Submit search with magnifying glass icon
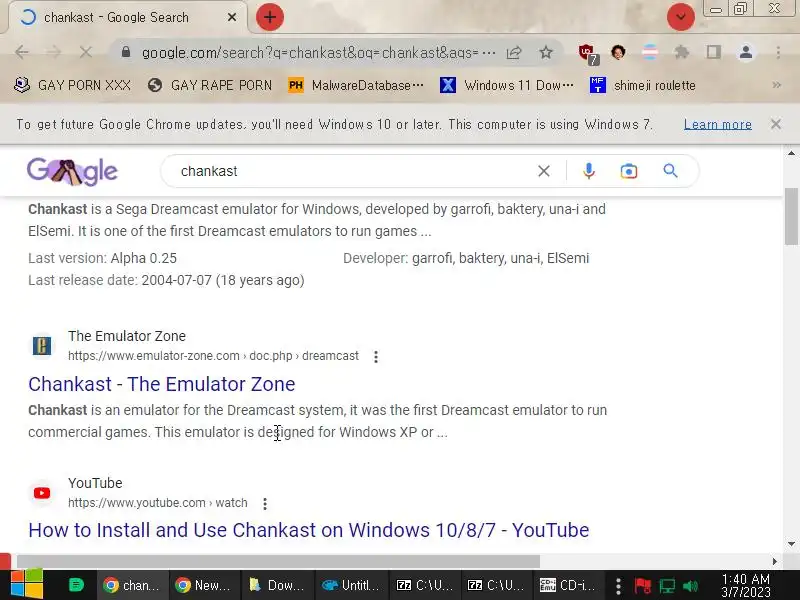The image size is (800, 600). click(x=670, y=171)
